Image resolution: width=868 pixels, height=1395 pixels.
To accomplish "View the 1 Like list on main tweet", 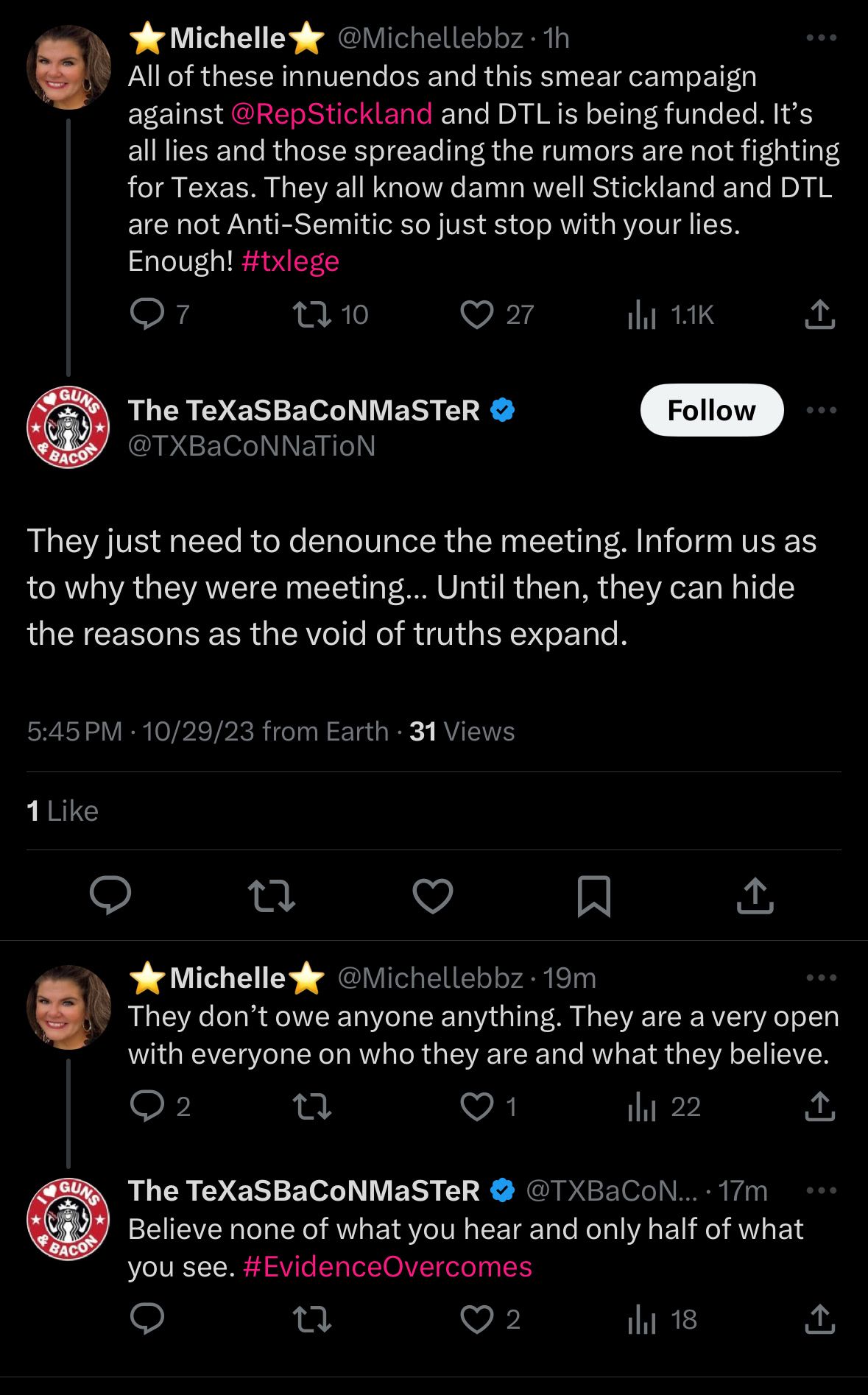I will click(63, 811).
